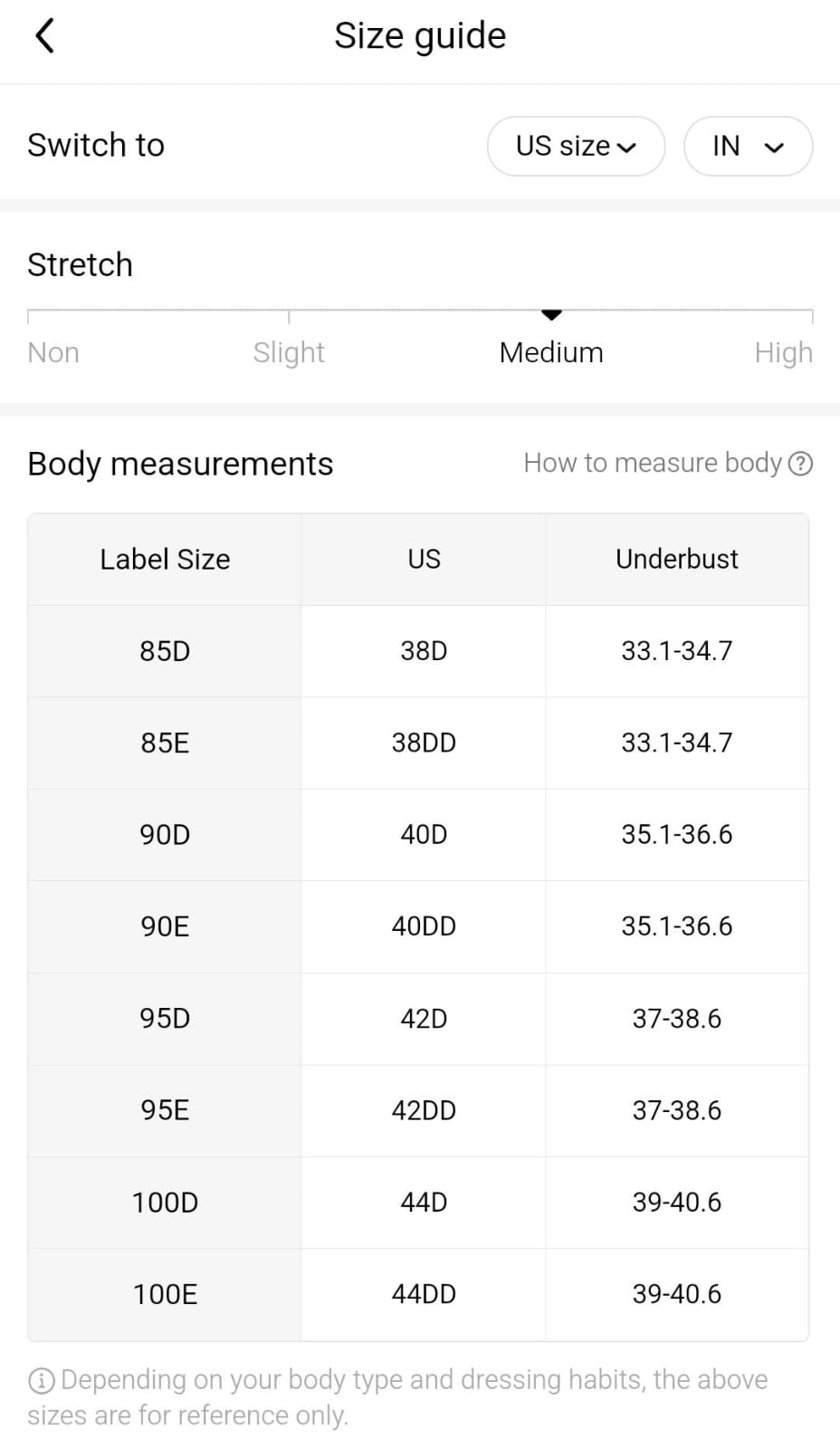Open the How to measure body link

(652, 464)
